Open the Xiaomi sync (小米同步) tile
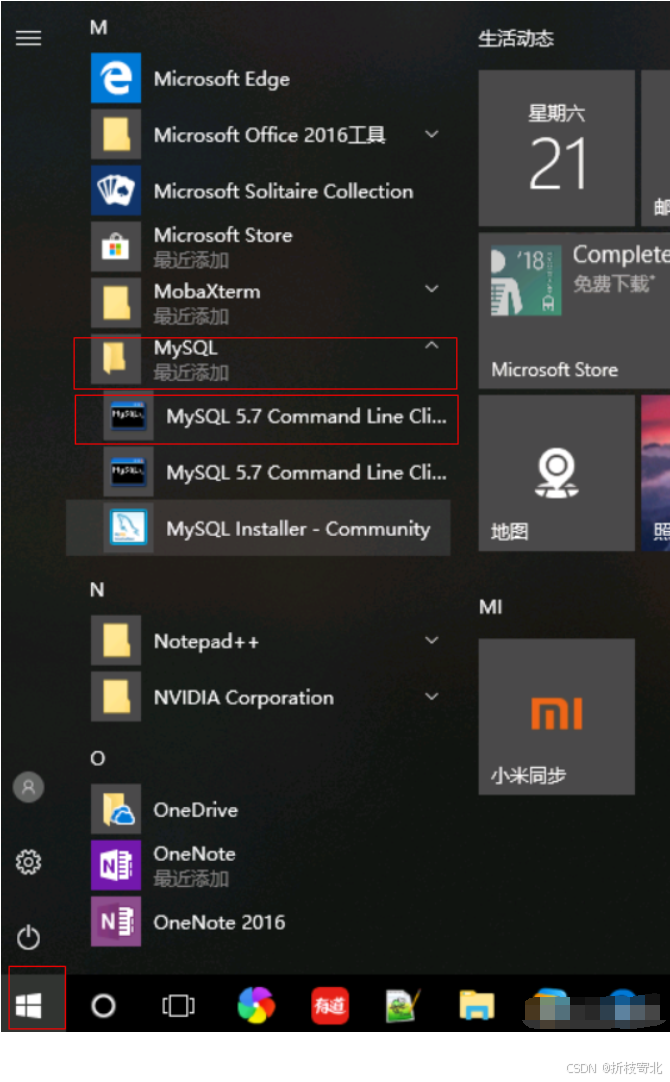670x1082 pixels. pyautogui.click(x=556, y=716)
